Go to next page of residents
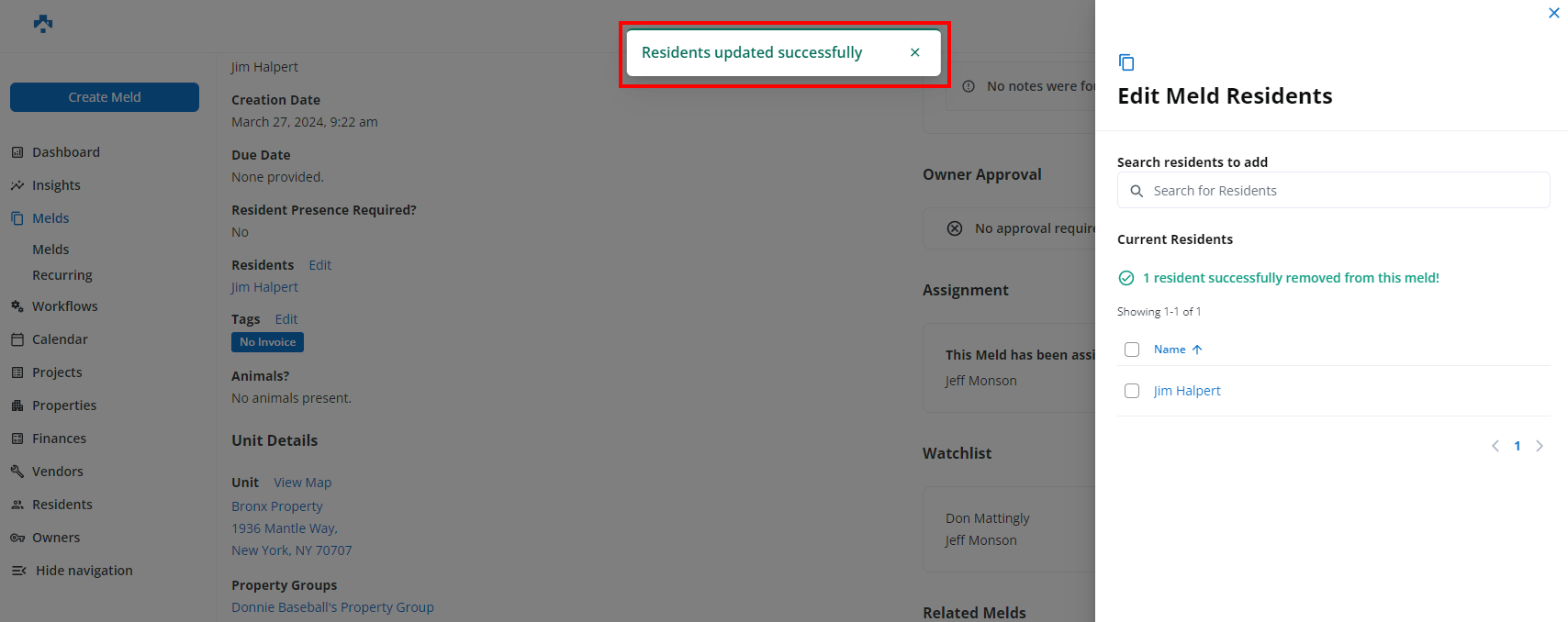 click(1540, 446)
